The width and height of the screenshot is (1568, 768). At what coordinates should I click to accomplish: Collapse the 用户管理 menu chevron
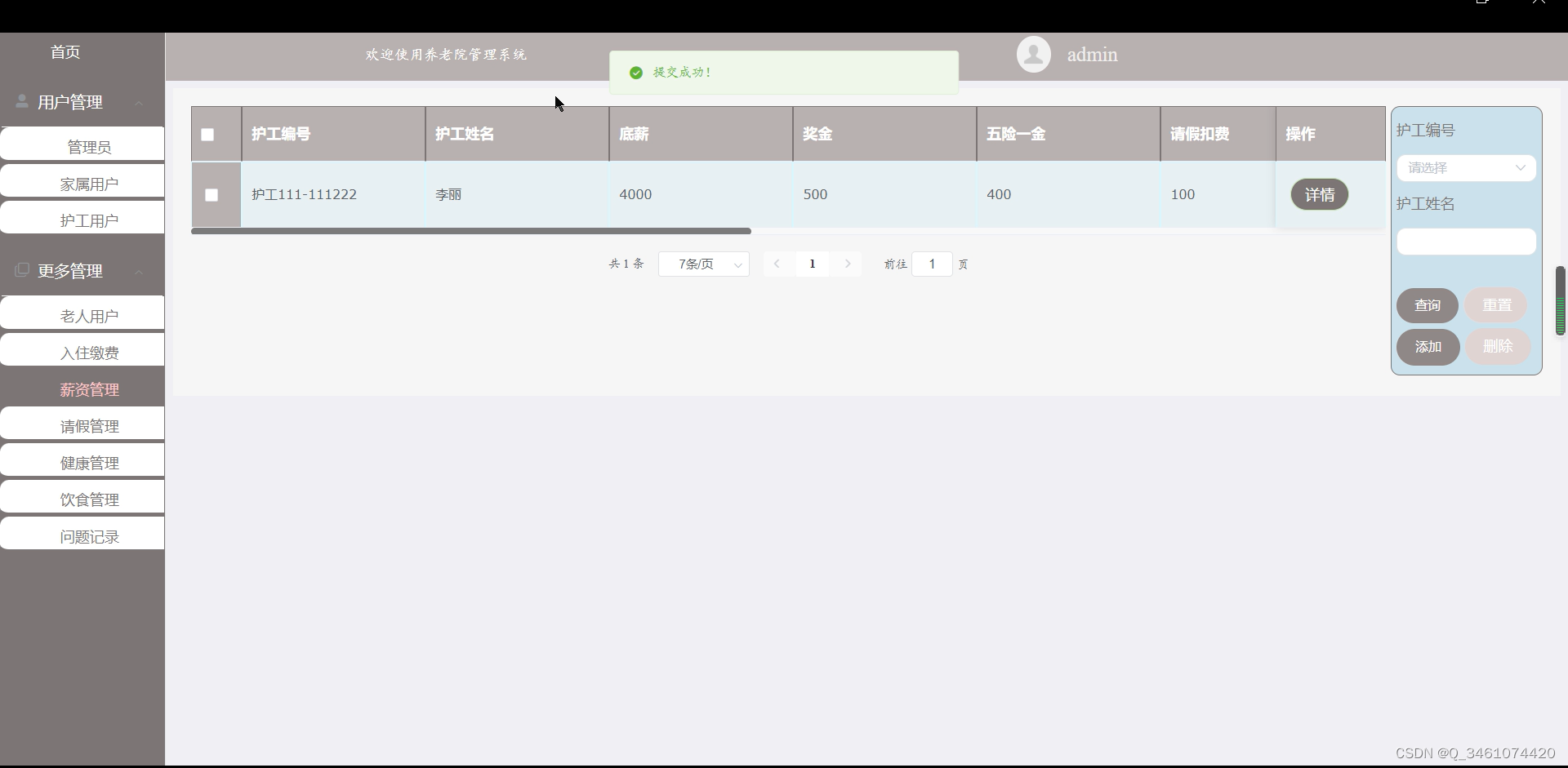point(139,103)
